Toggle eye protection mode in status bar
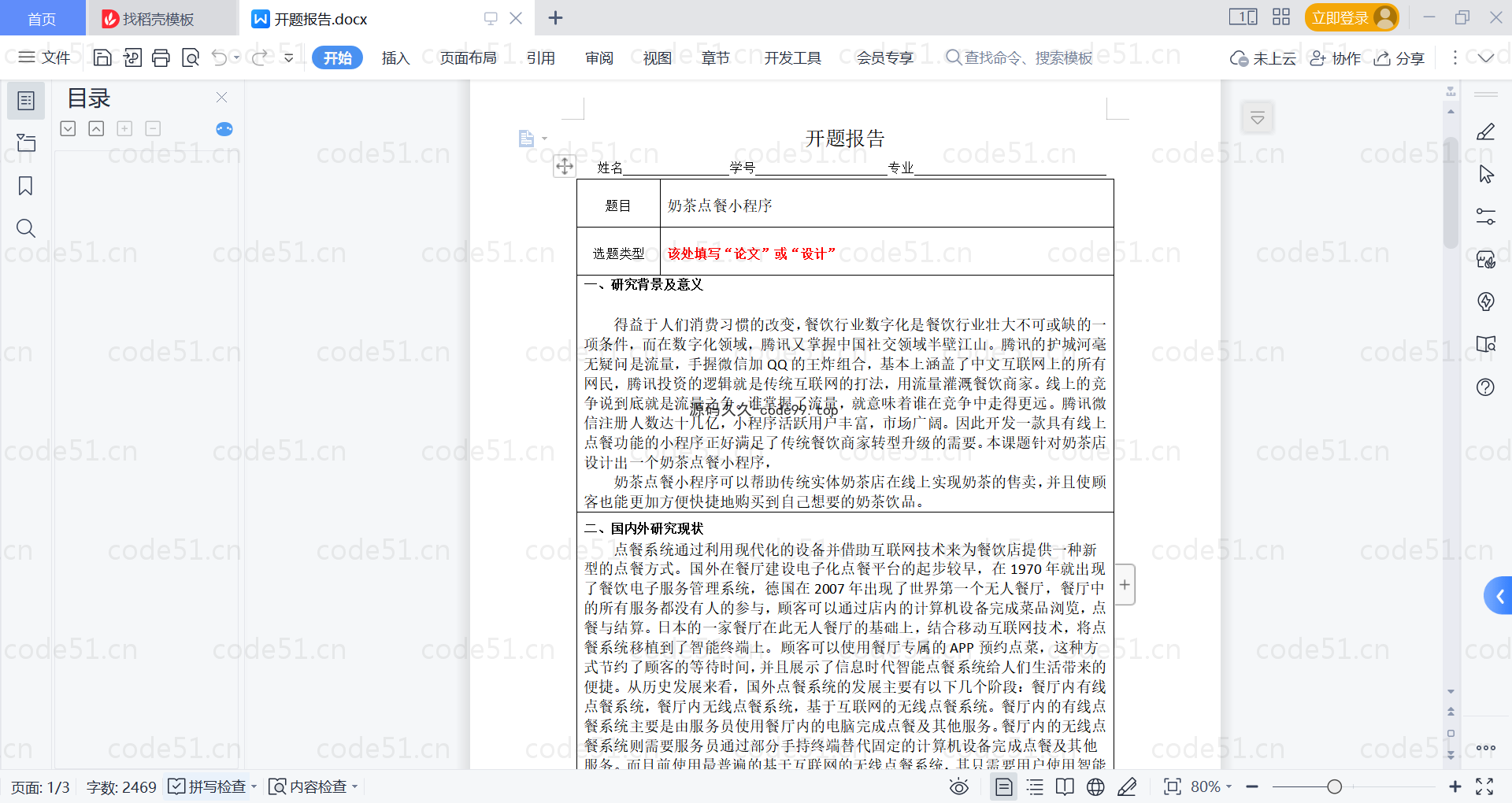The image size is (1512, 803). (x=958, y=786)
